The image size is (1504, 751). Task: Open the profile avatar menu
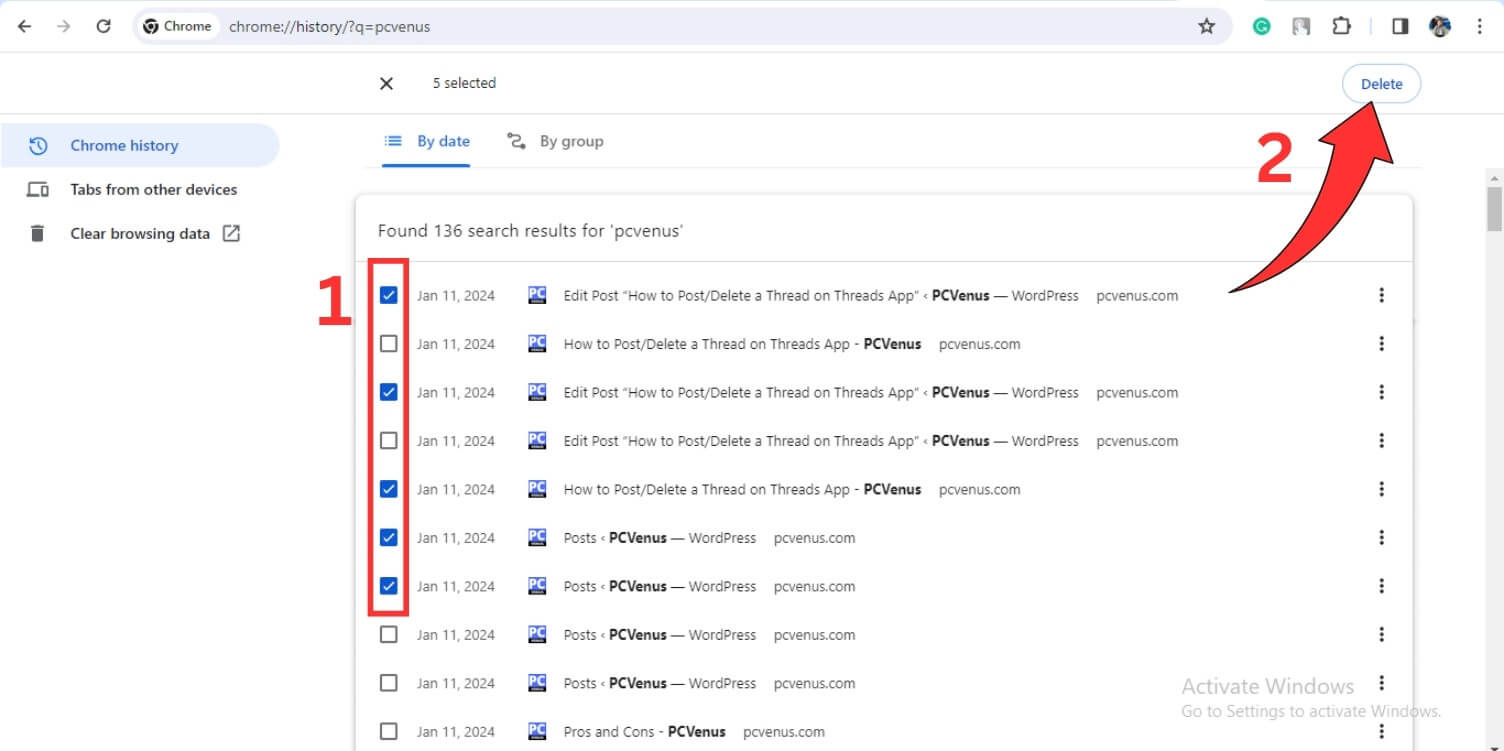[x=1440, y=27]
